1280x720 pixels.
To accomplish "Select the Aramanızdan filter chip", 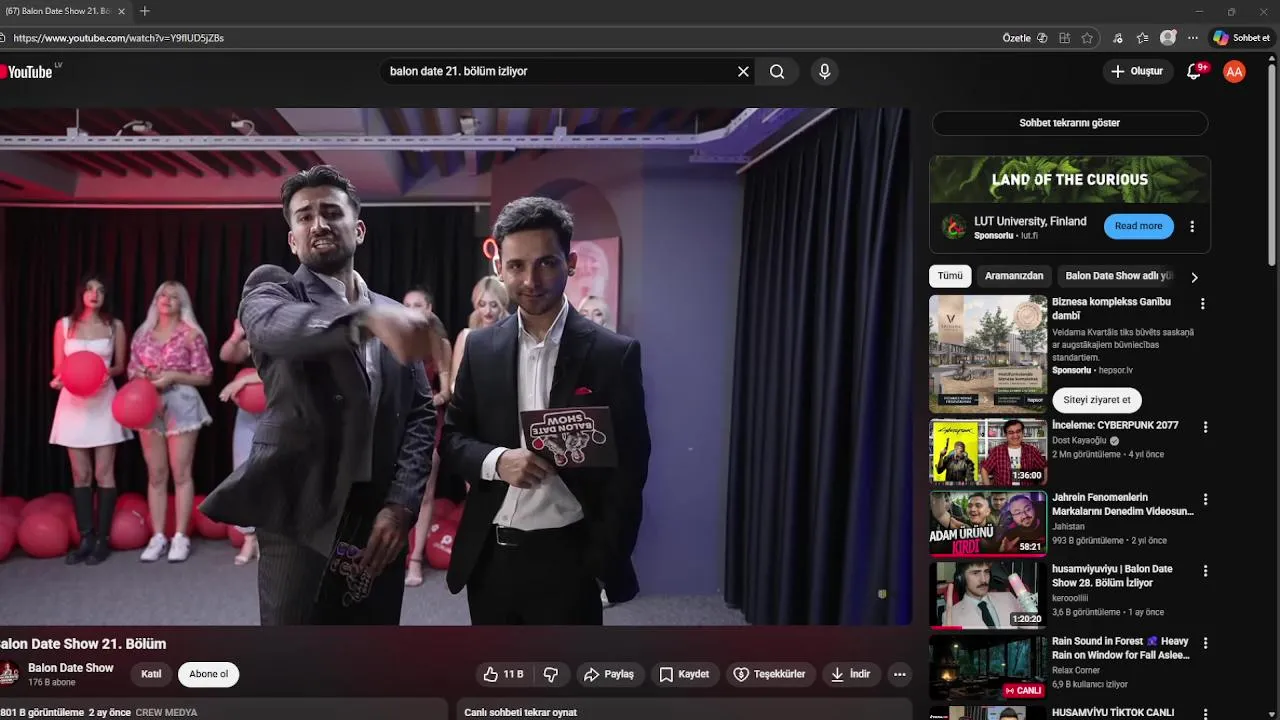I will (x=1014, y=276).
